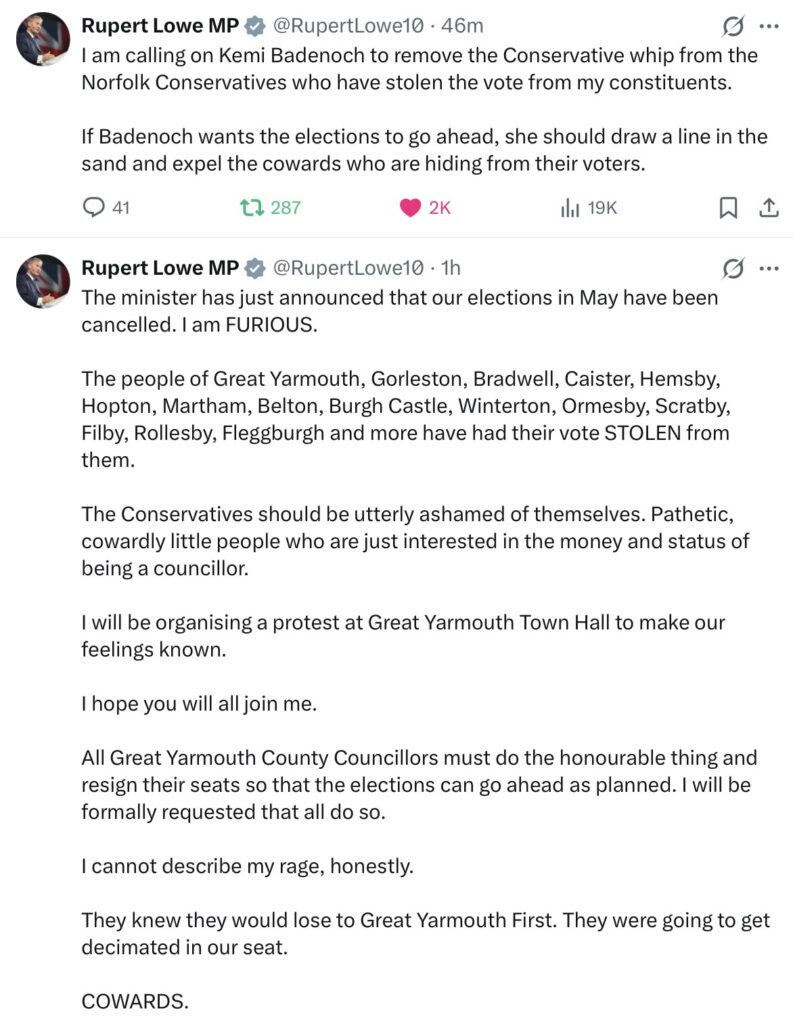Image resolution: width=793 pixels, height=1024 pixels.
Task: Open more options on the 1h tweet
Action: click(768, 268)
